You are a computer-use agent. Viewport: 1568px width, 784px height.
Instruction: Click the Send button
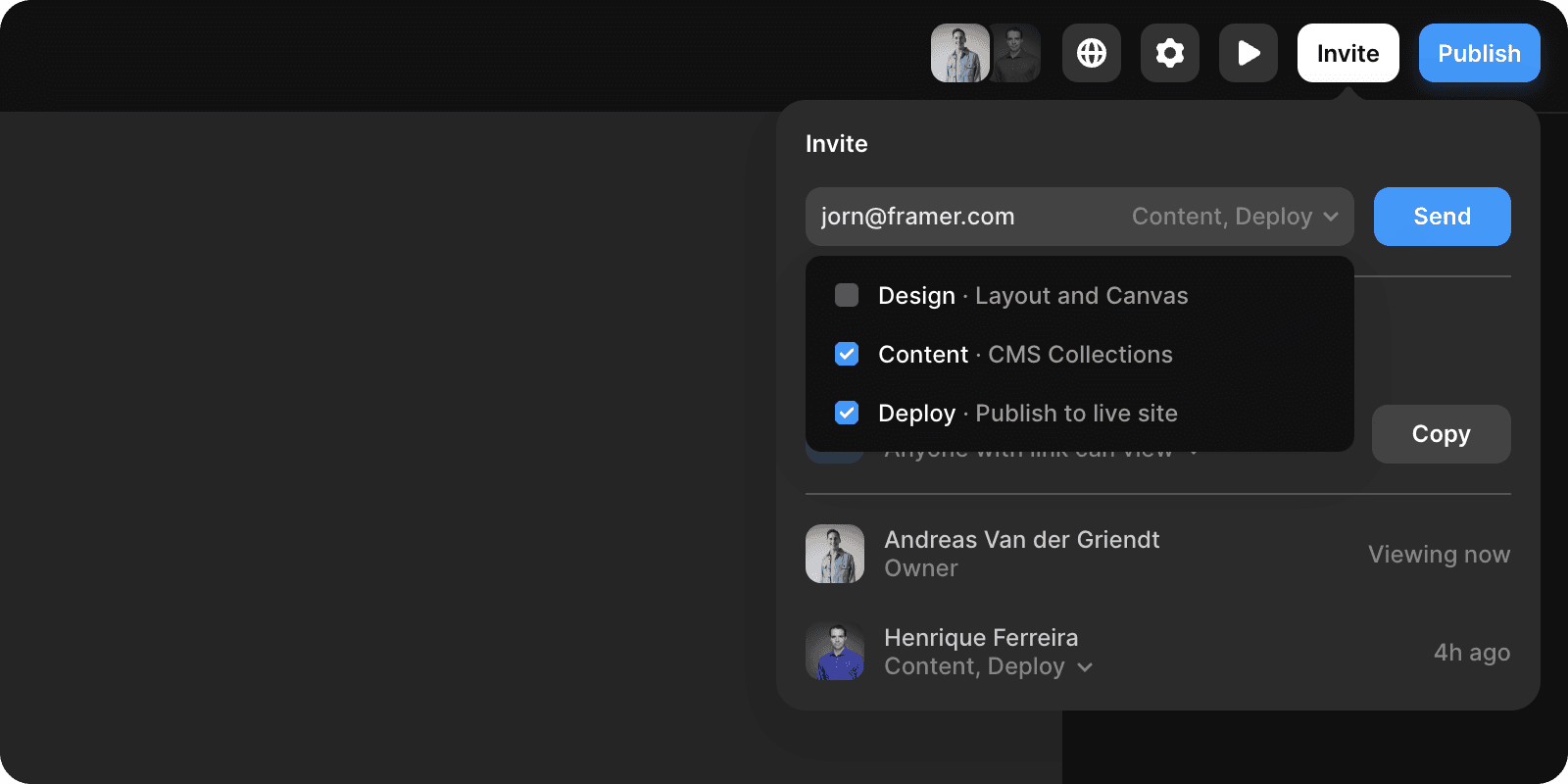[x=1442, y=217]
